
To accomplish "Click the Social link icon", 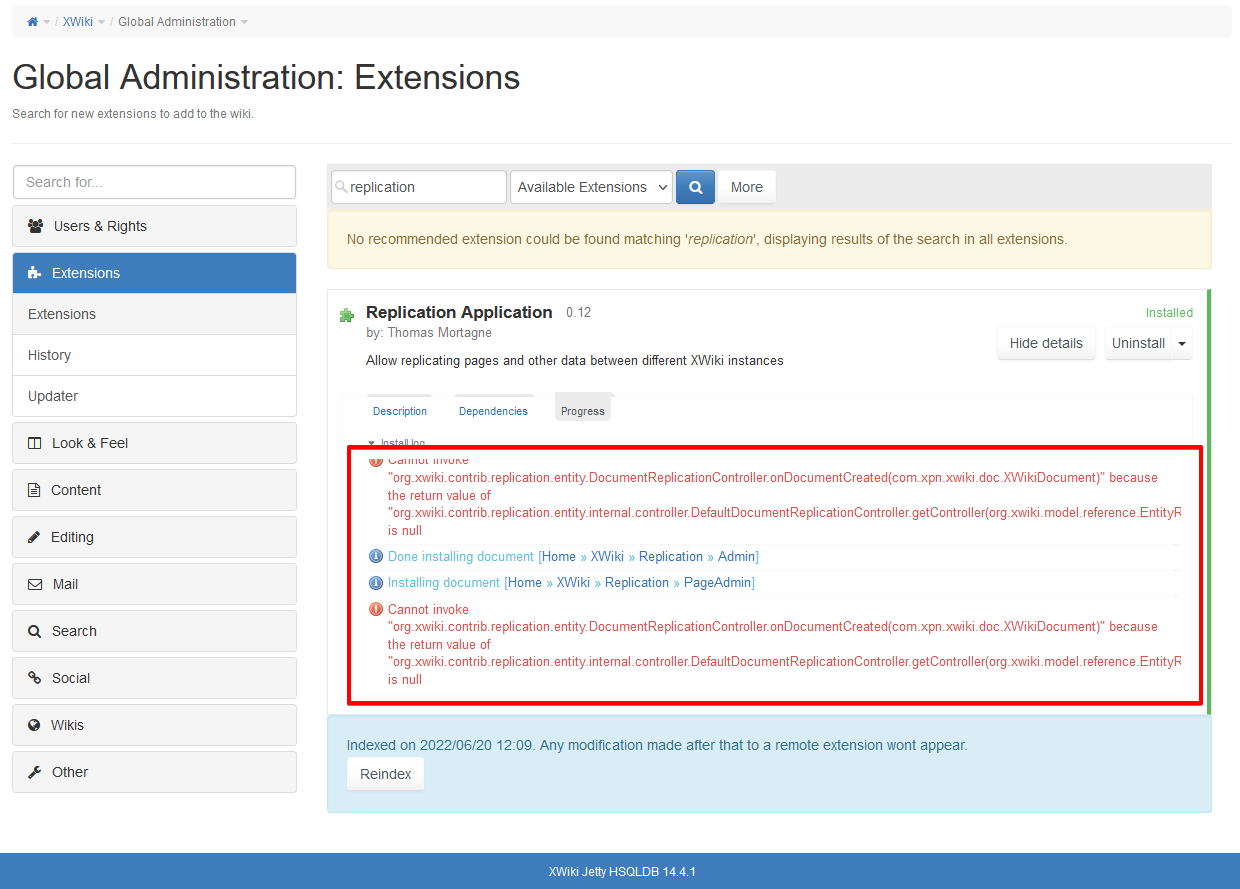I will pyautogui.click(x=34, y=678).
